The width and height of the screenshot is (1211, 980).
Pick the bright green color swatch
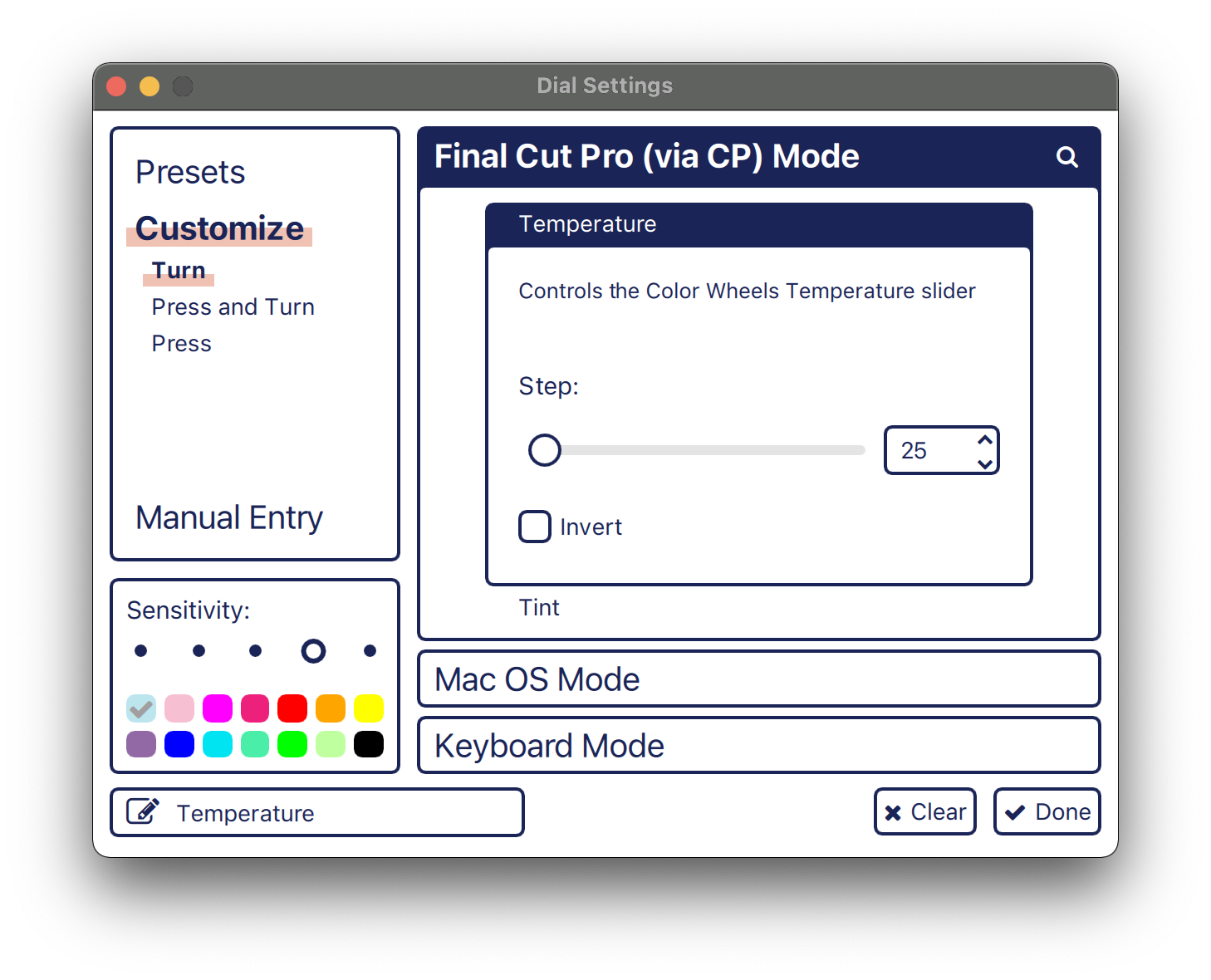pos(292,744)
